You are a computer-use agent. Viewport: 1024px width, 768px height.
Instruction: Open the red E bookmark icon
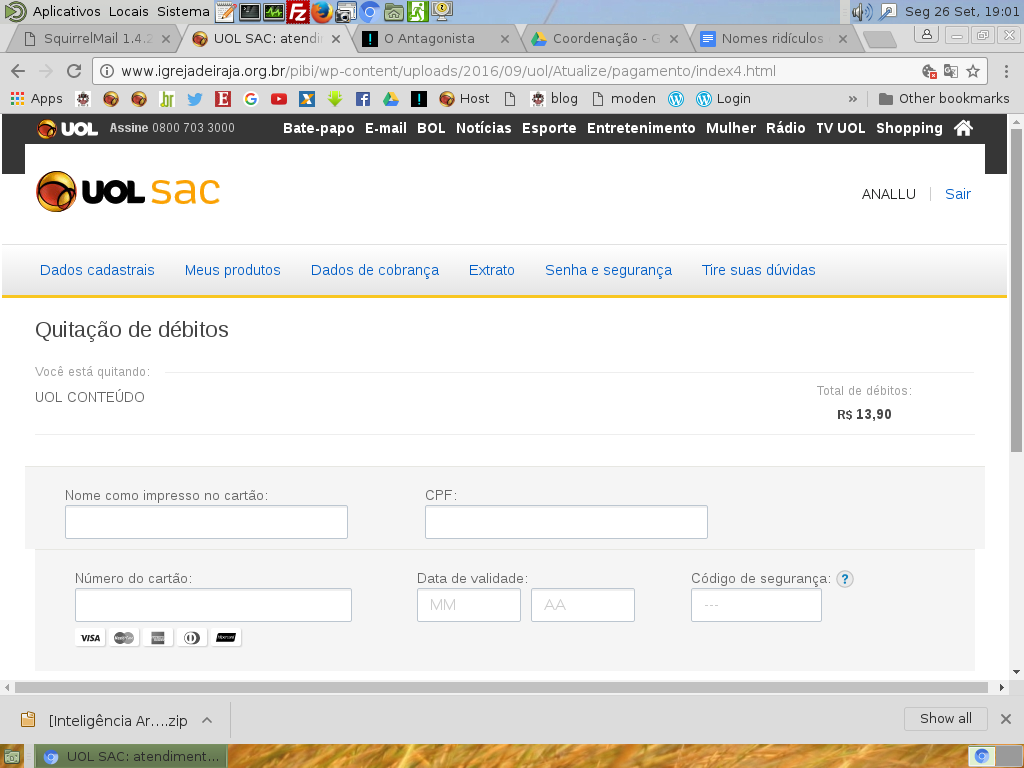[x=223, y=99]
